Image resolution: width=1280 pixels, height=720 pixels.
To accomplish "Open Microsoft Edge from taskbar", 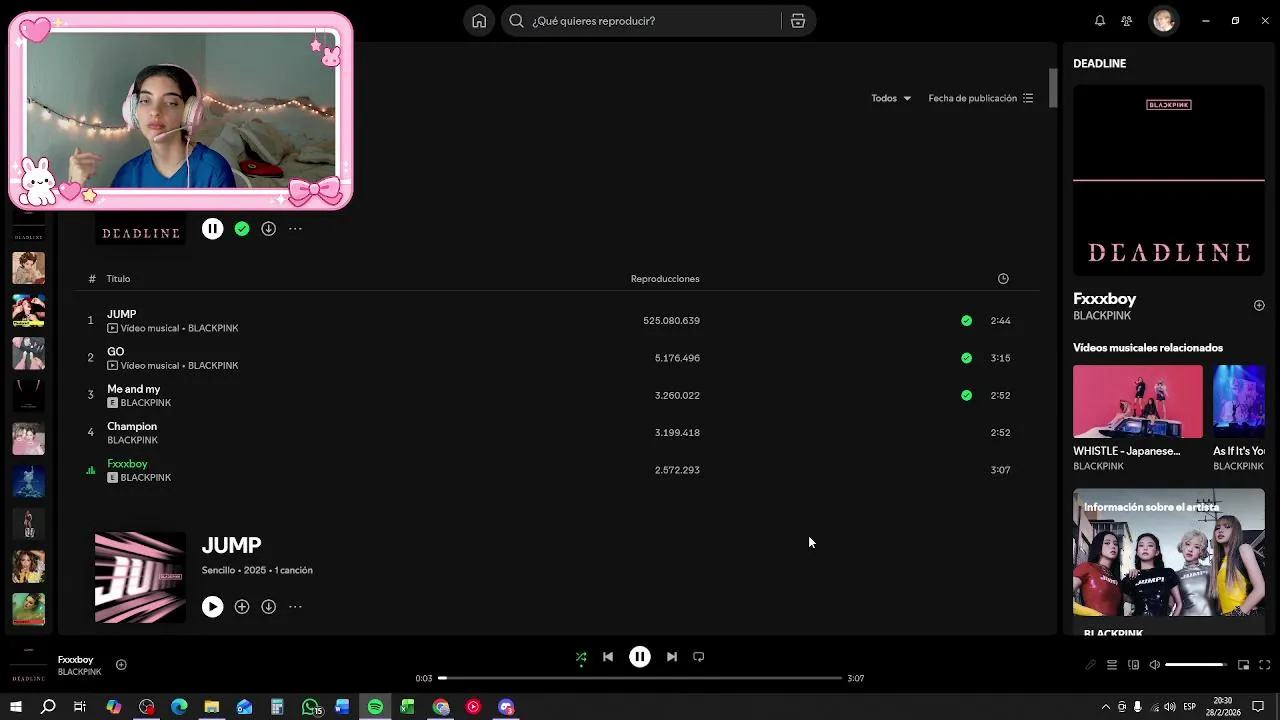I will pos(179,707).
